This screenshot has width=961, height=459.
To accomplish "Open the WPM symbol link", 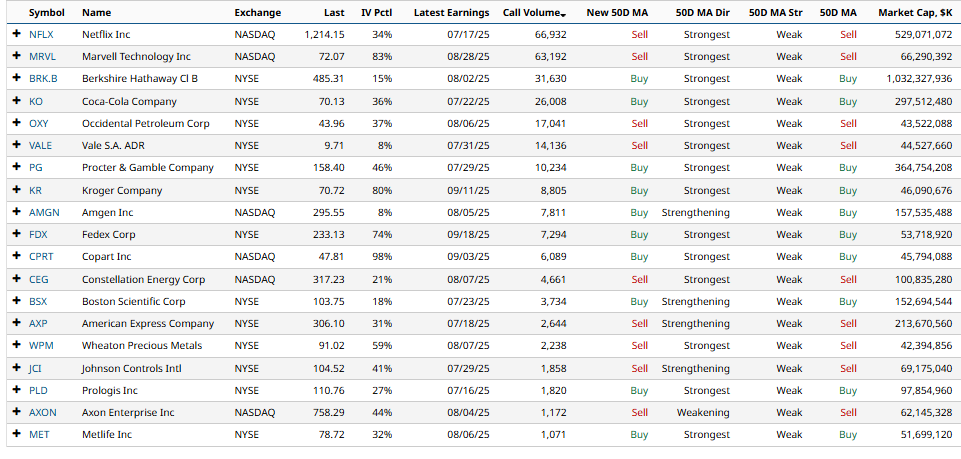I will coord(41,345).
